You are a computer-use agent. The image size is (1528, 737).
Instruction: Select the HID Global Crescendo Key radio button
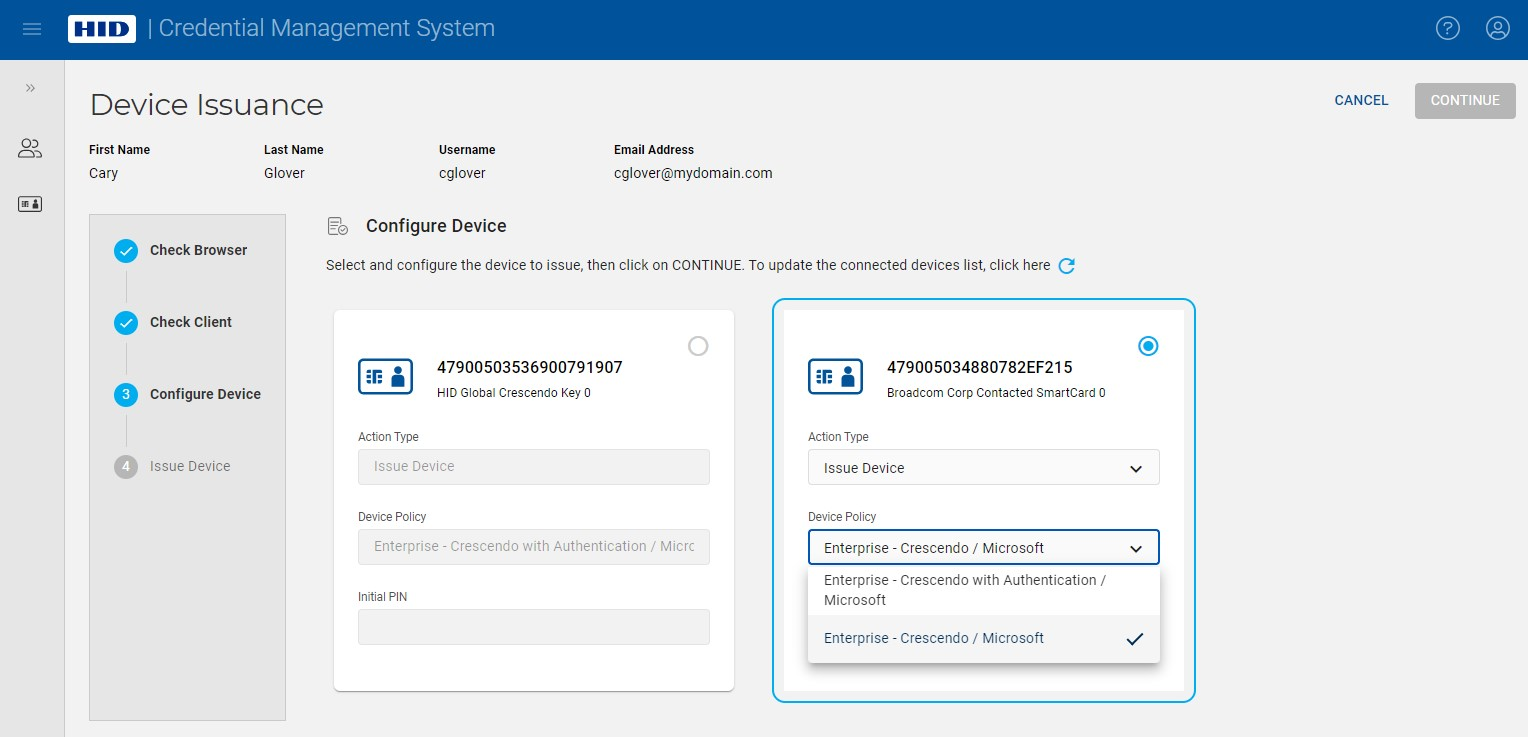[698, 346]
